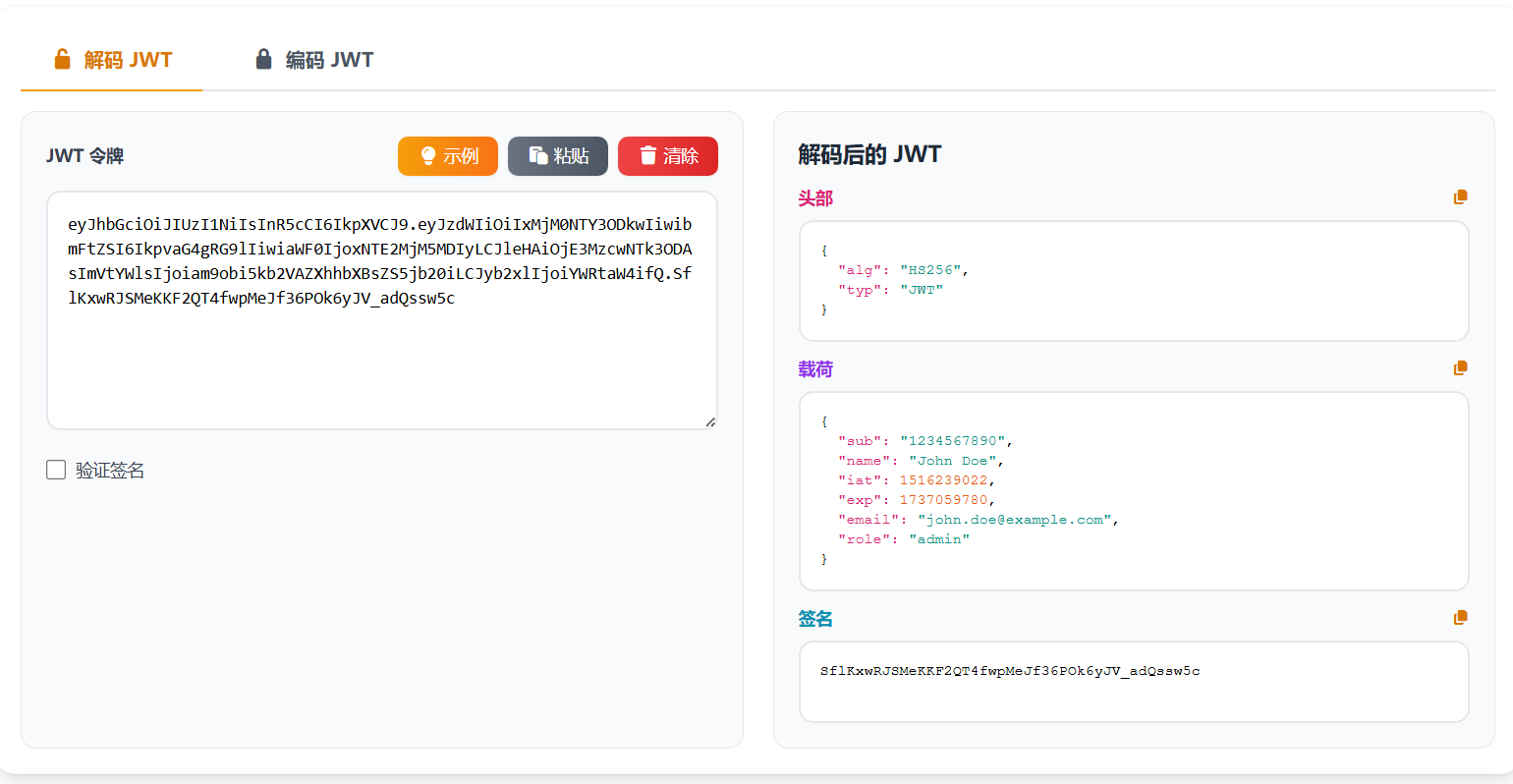Click the exp value 1737059780
The width and height of the screenshot is (1513, 784).
coord(944,500)
